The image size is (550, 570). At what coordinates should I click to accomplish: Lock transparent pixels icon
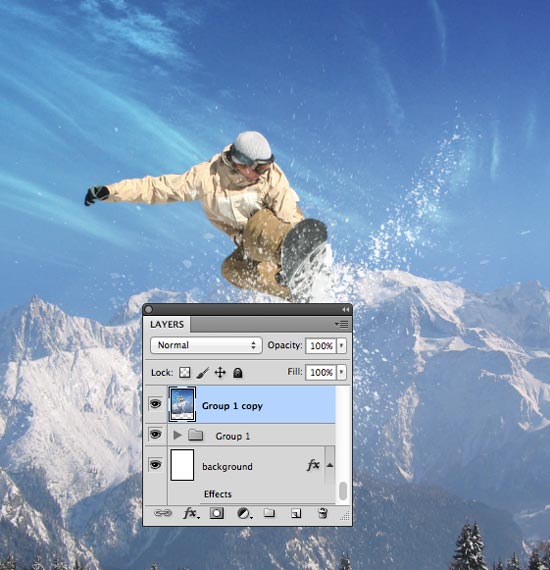coord(185,373)
